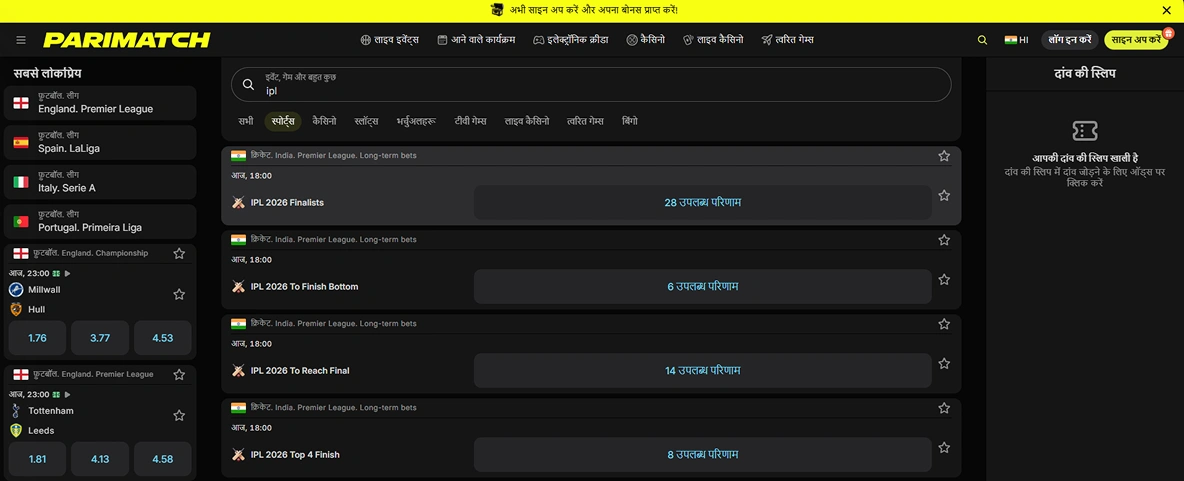Click the gift badge on signup button
This screenshot has height=481, width=1184.
[x=1168, y=32]
